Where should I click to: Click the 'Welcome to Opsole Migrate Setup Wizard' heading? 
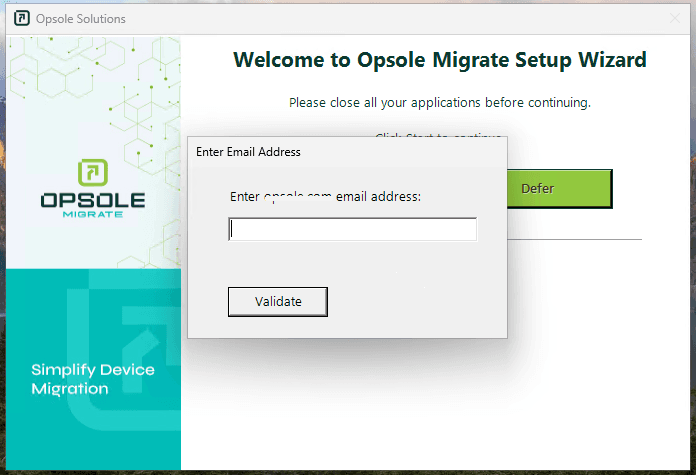coord(440,60)
